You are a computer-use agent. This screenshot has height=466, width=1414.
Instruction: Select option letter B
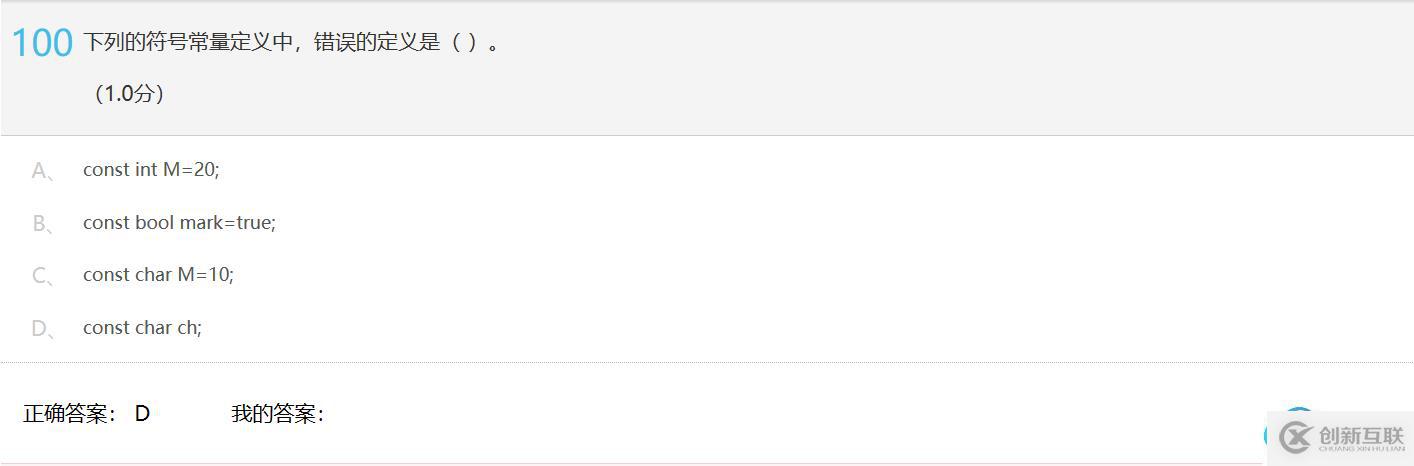coord(41,224)
